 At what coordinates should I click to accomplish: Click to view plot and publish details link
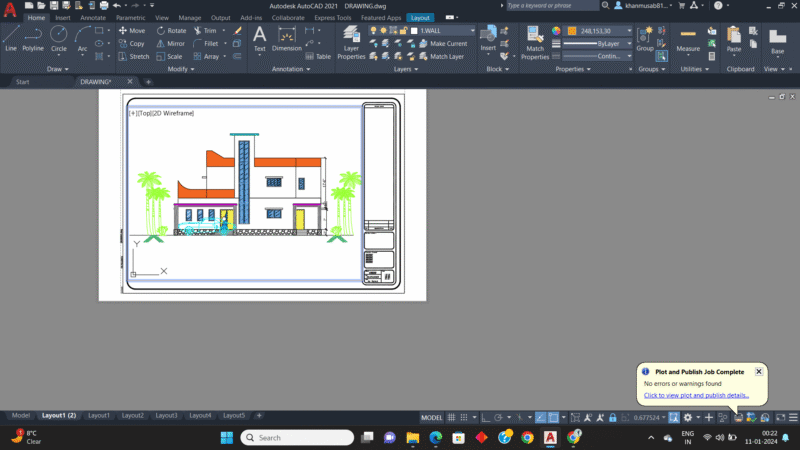(x=696, y=395)
